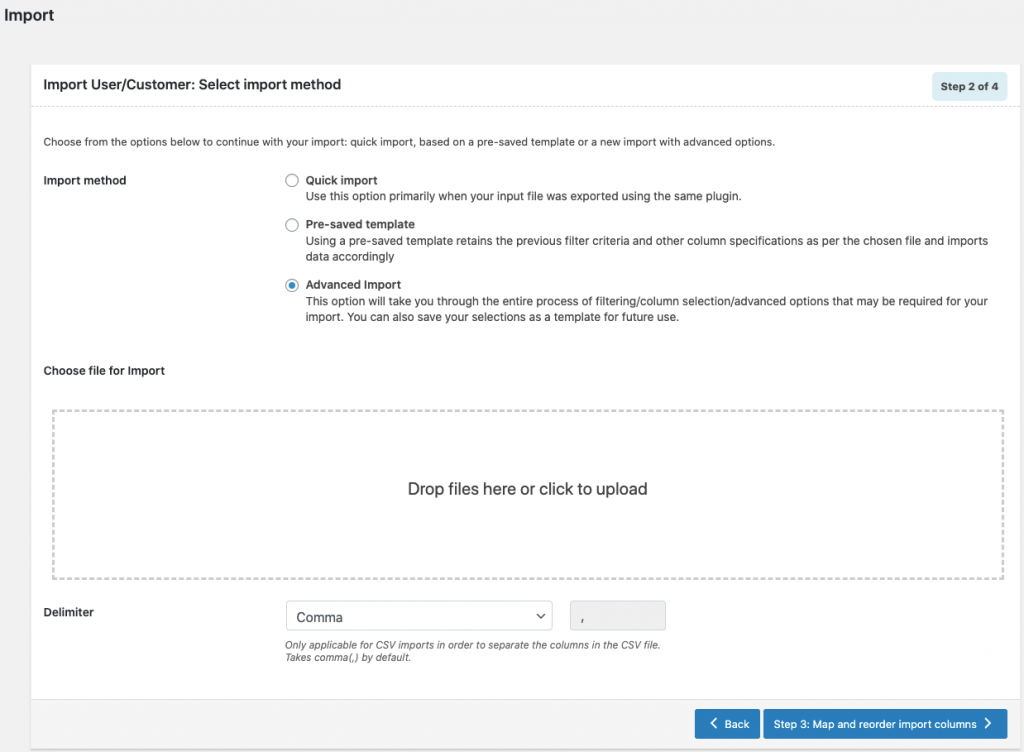This screenshot has height=752, width=1024.
Task: Click the Quick import label text
Action: tap(342, 180)
